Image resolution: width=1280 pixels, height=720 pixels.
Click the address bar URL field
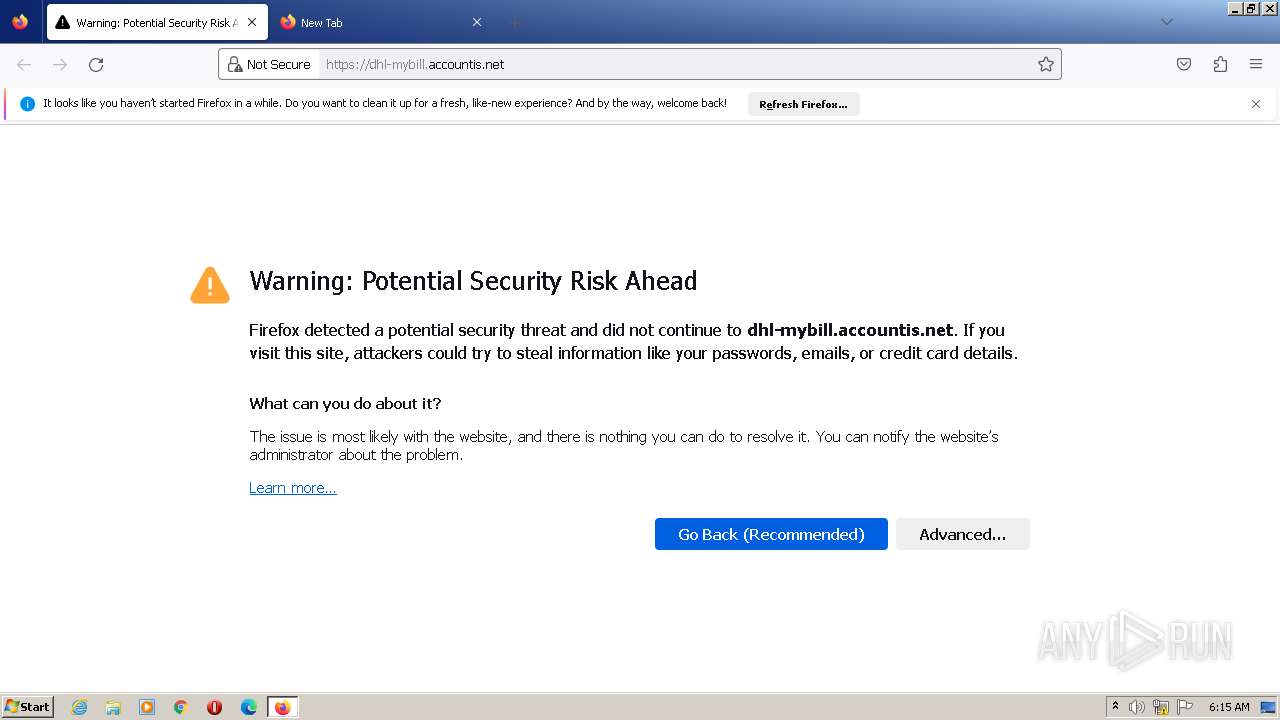click(670, 64)
